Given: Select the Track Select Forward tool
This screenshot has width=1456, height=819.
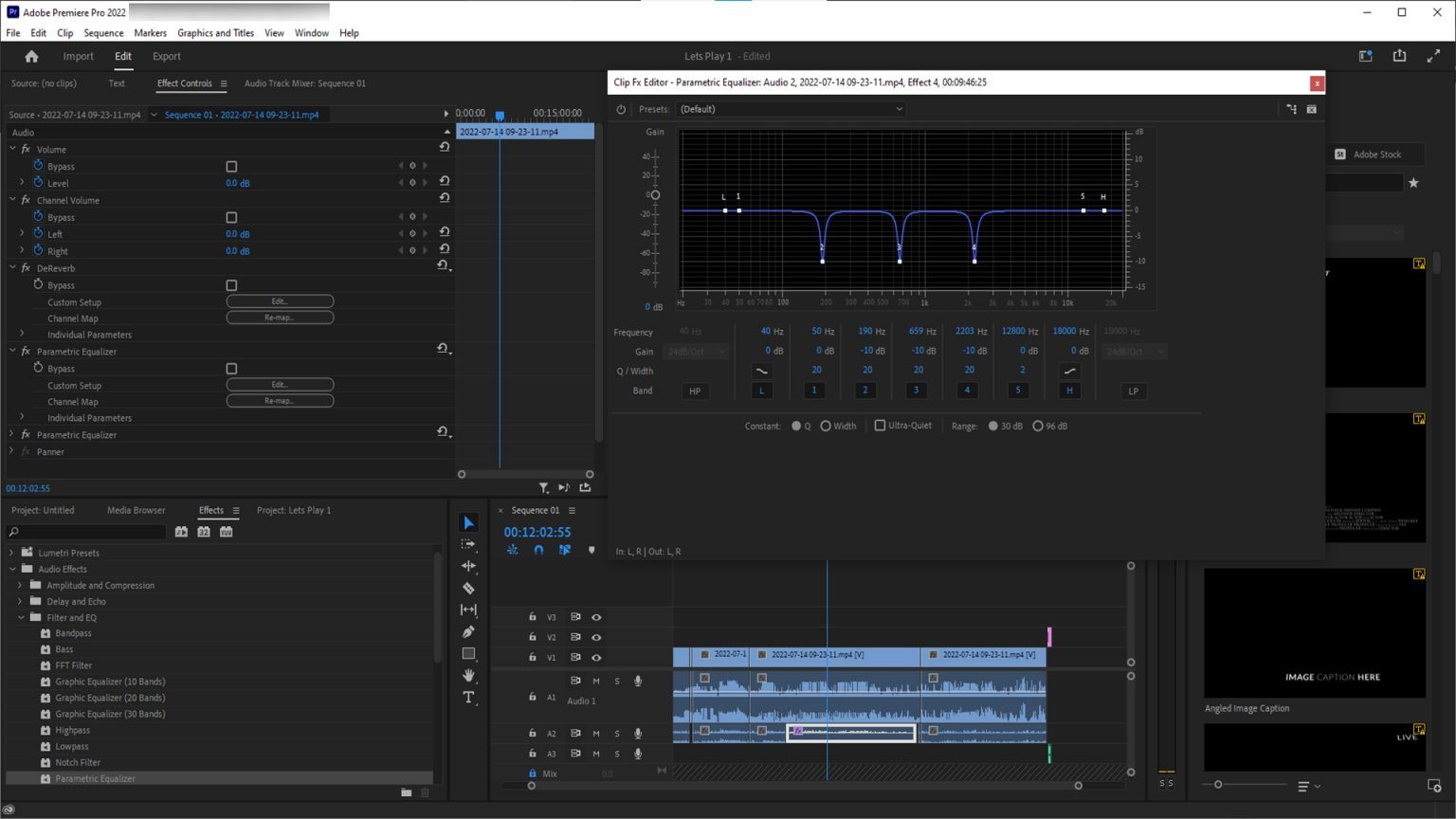Looking at the screenshot, I should click(468, 544).
